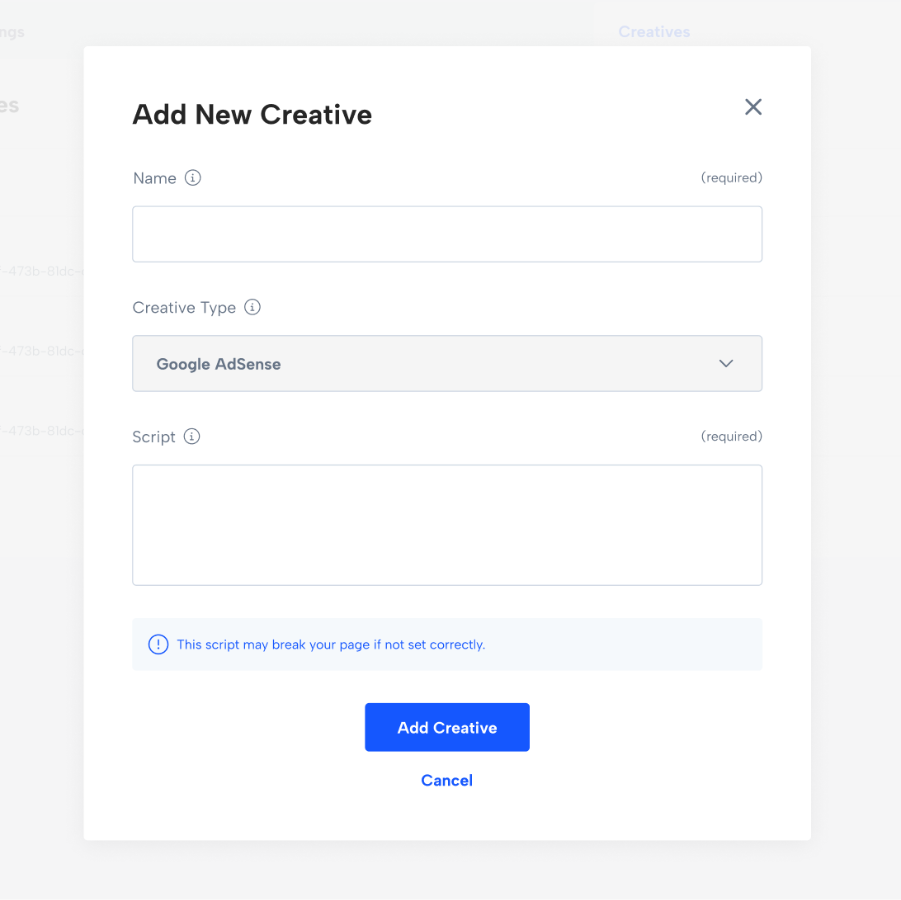Click the warning icon in script notice
The width and height of the screenshot is (901, 900).
(158, 644)
